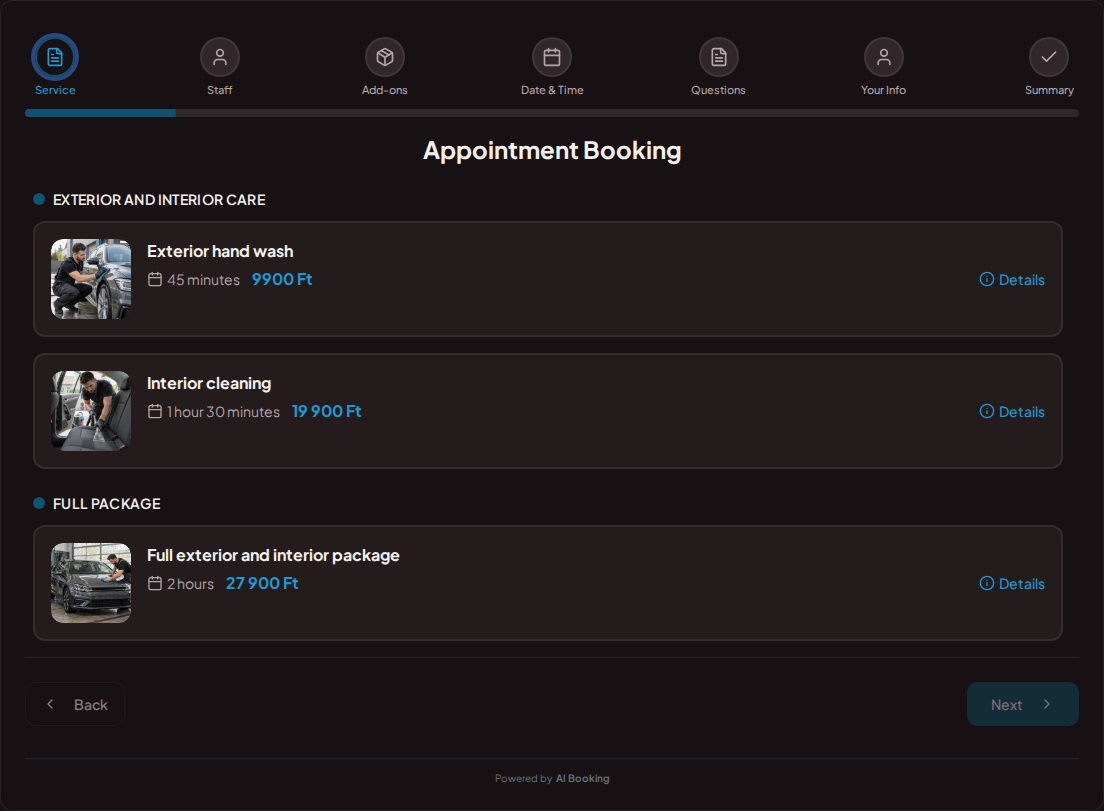Choose the Exterior hand wash service title
This screenshot has width=1104, height=811.
pos(220,251)
